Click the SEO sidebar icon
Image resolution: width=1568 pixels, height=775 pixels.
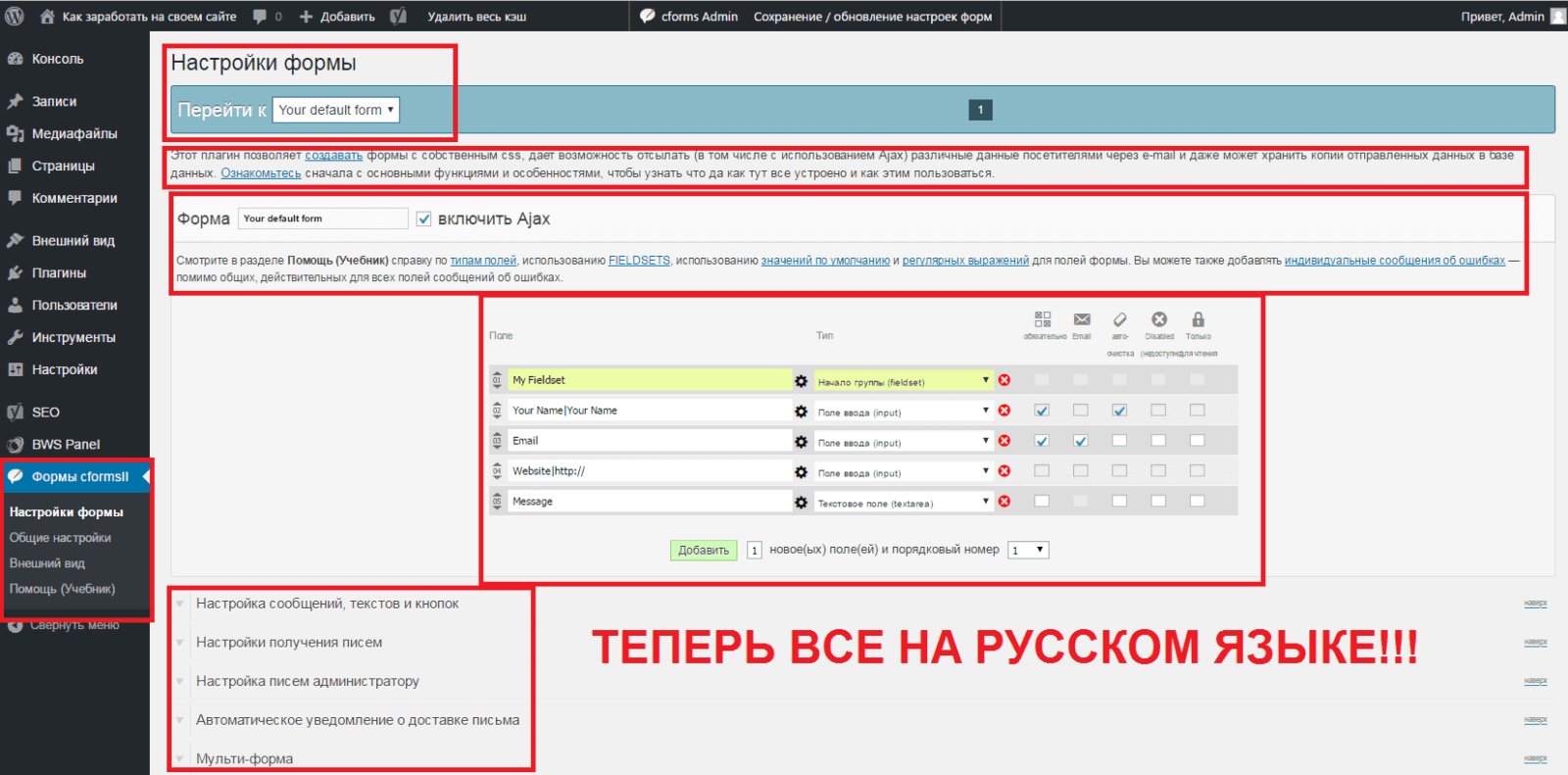pos(16,412)
